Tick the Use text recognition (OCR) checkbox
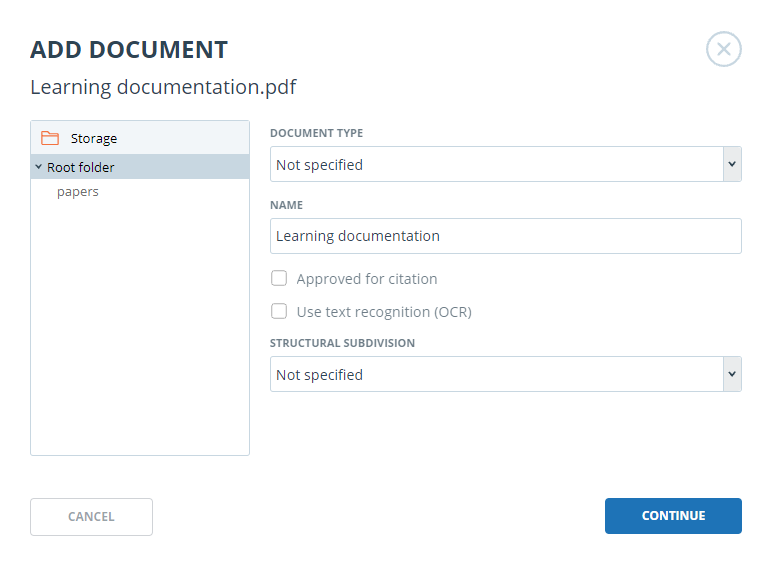772x566 pixels. pyautogui.click(x=279, y=311)
